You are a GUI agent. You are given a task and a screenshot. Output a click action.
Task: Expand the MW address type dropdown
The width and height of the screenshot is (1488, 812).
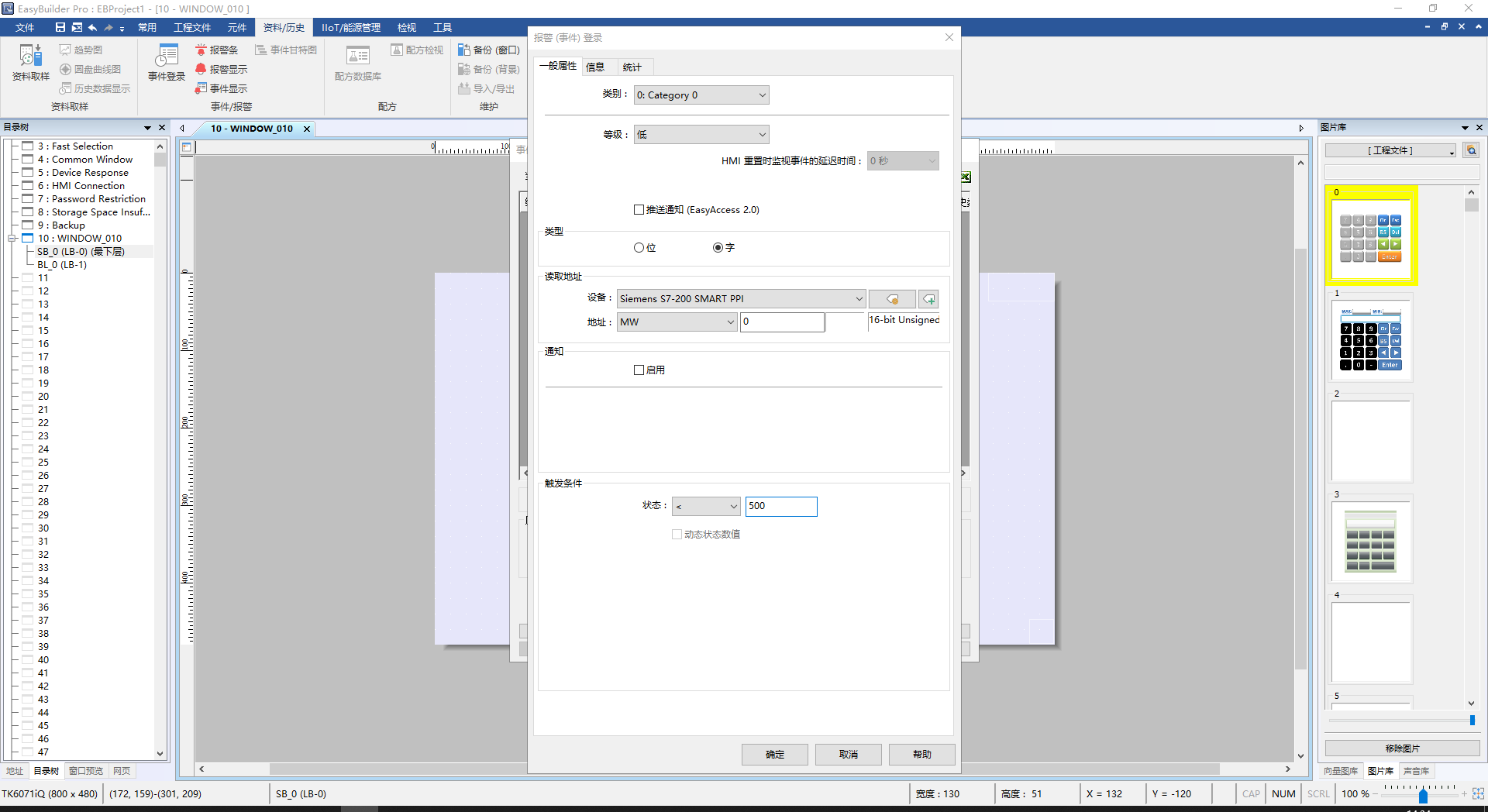(677, 322)
